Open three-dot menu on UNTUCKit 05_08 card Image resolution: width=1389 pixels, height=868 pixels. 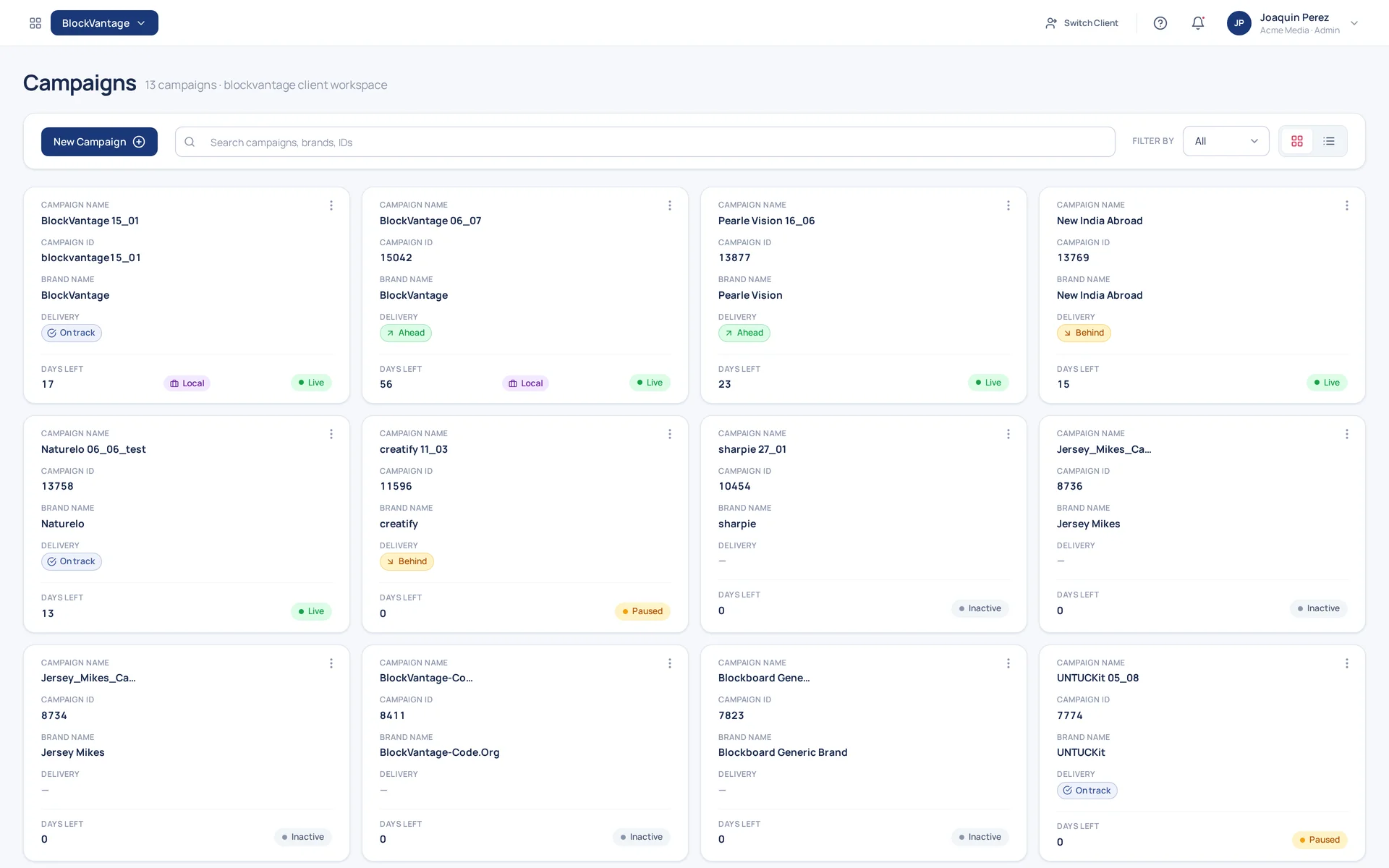pyautogui.click(x=1347, y=663)
